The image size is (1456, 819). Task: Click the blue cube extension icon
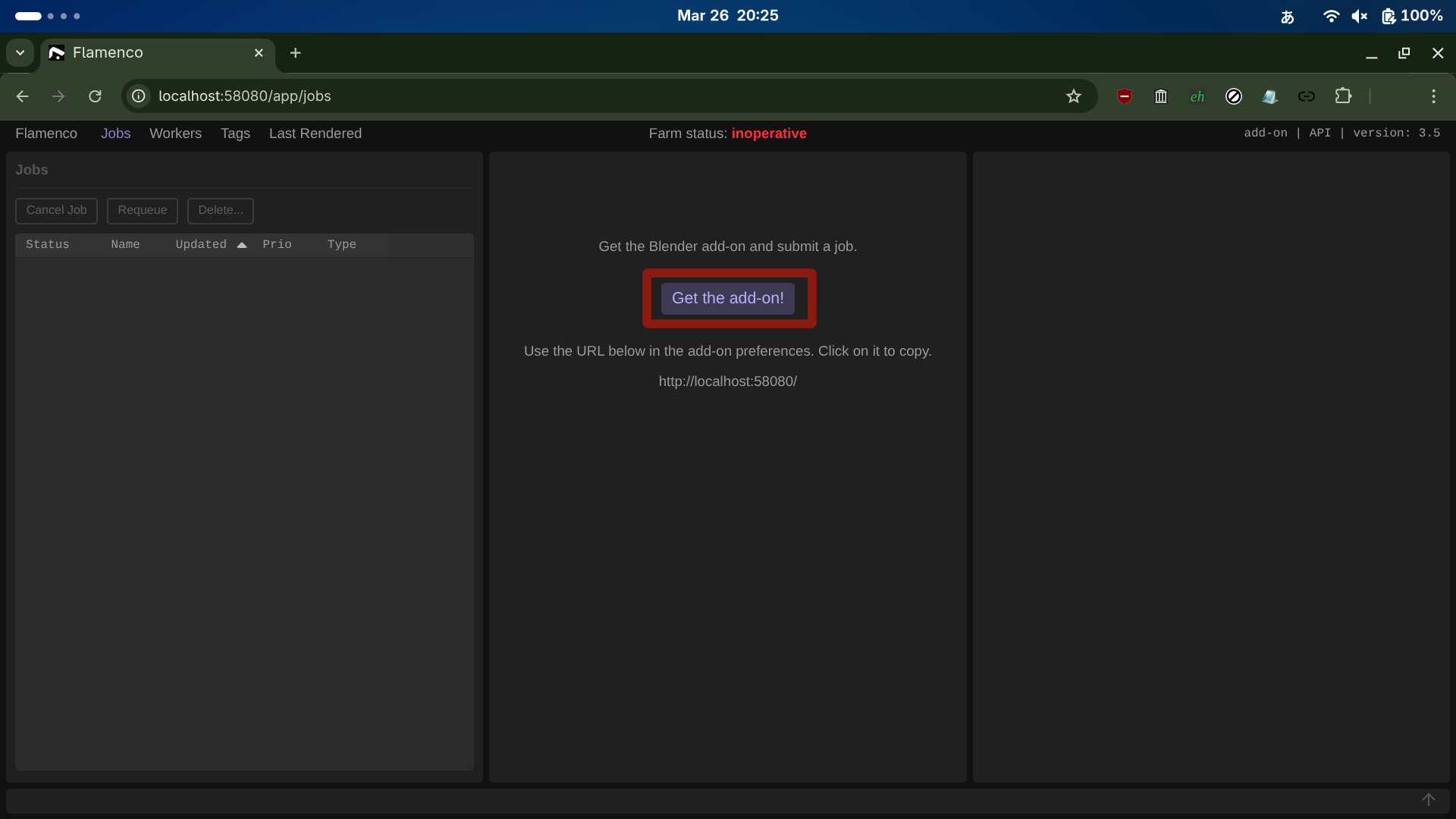coord(1270,96)
